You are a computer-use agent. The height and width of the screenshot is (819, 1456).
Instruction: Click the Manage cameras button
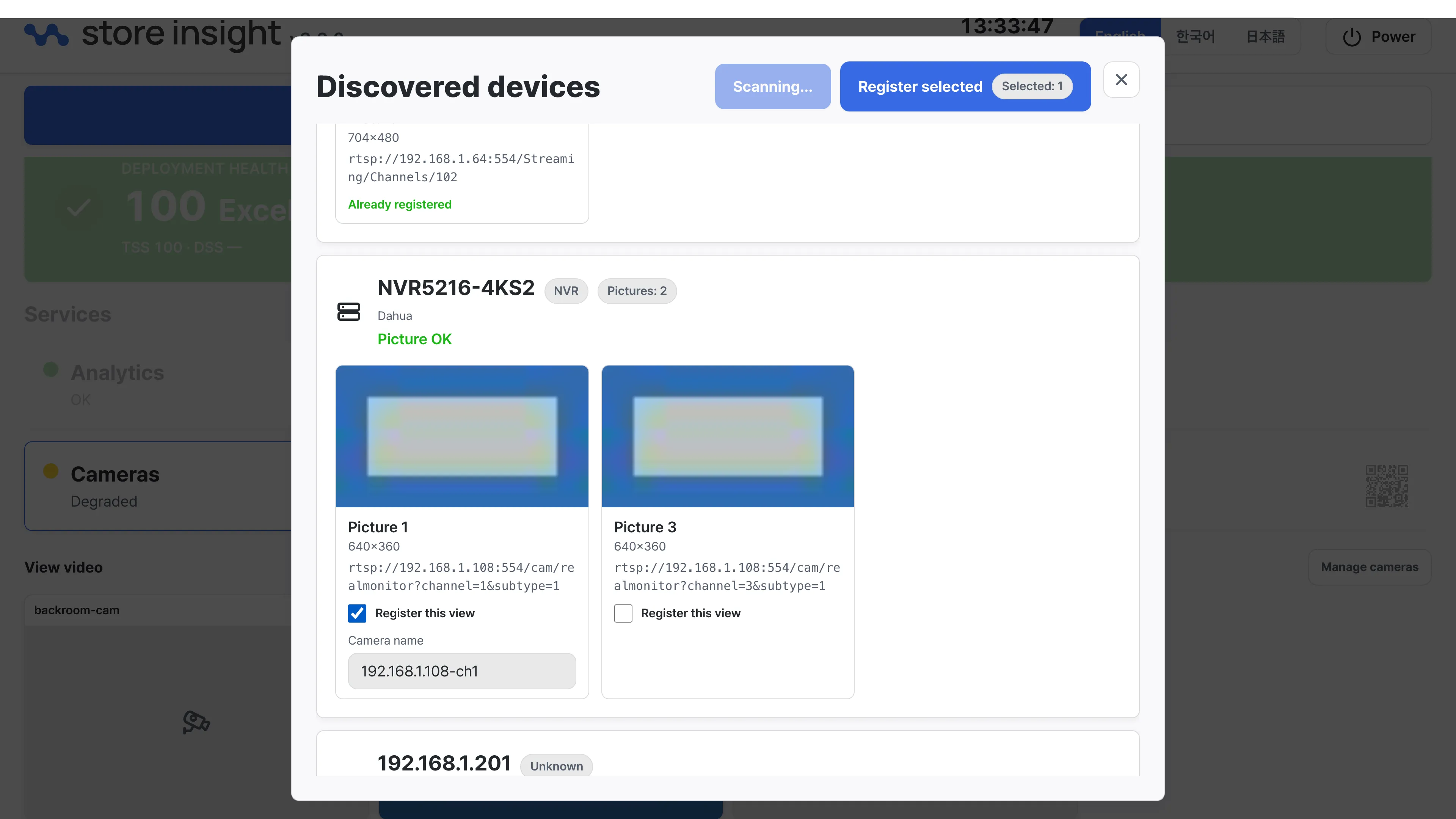click(x=1369, y=567)
